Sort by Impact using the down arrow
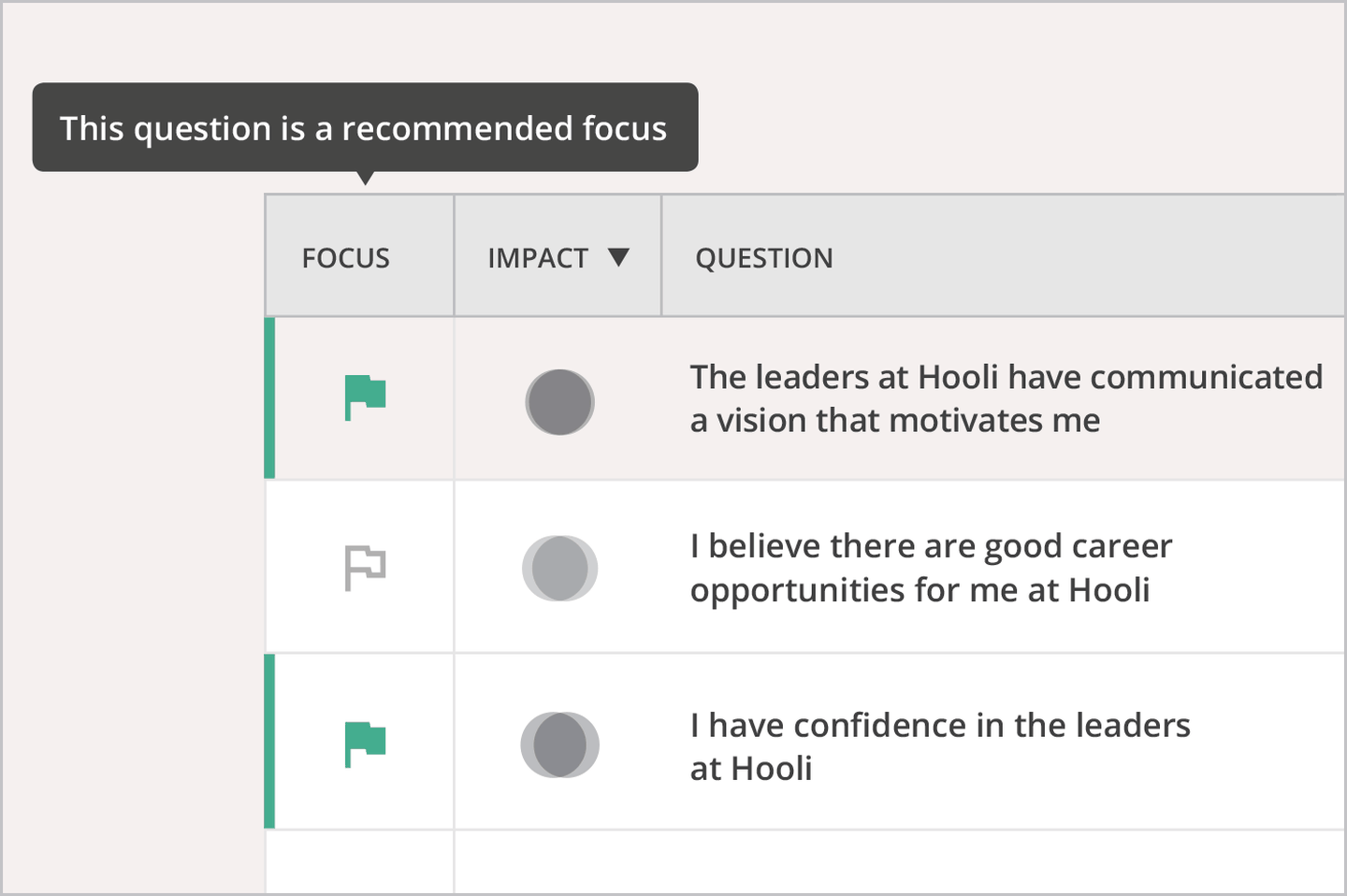Screen dimensions: 1347x896 tap(618, 256)
